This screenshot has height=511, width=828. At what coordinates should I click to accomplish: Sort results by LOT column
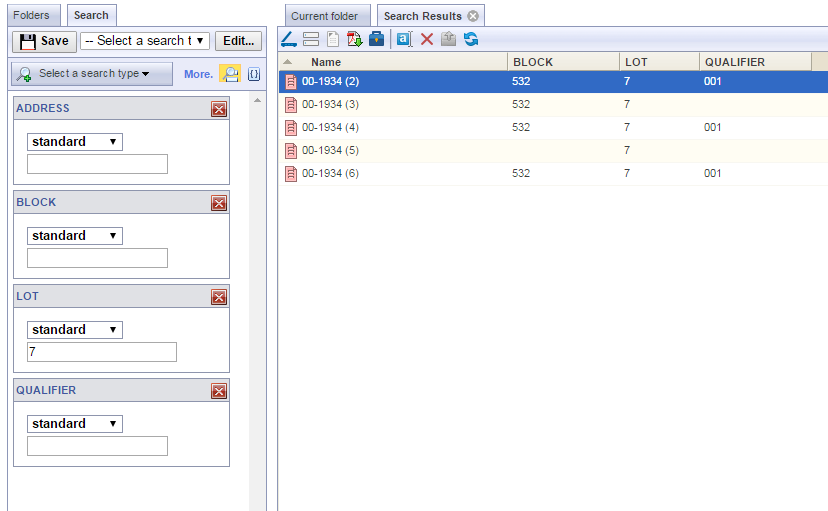point(660,62)
